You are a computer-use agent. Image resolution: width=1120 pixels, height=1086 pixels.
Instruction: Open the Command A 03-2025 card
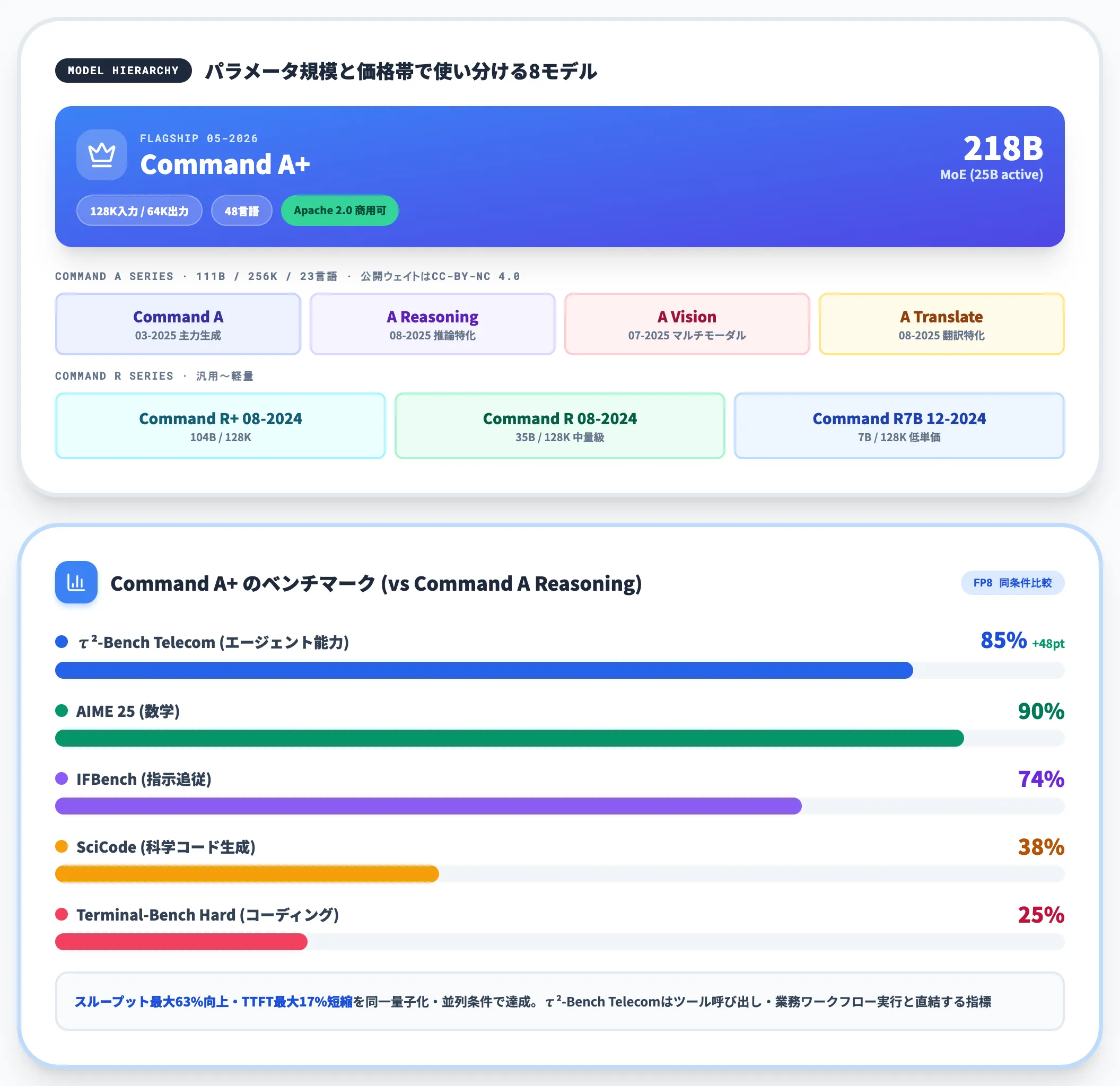(178, 324)
